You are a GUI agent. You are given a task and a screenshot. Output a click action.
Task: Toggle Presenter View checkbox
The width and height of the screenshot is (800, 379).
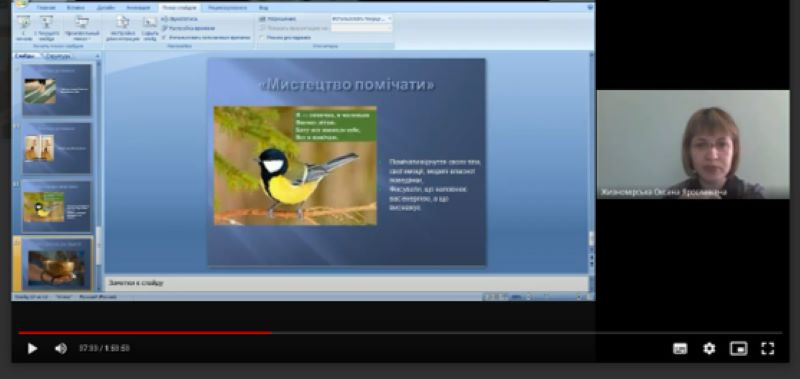[263, 37]
